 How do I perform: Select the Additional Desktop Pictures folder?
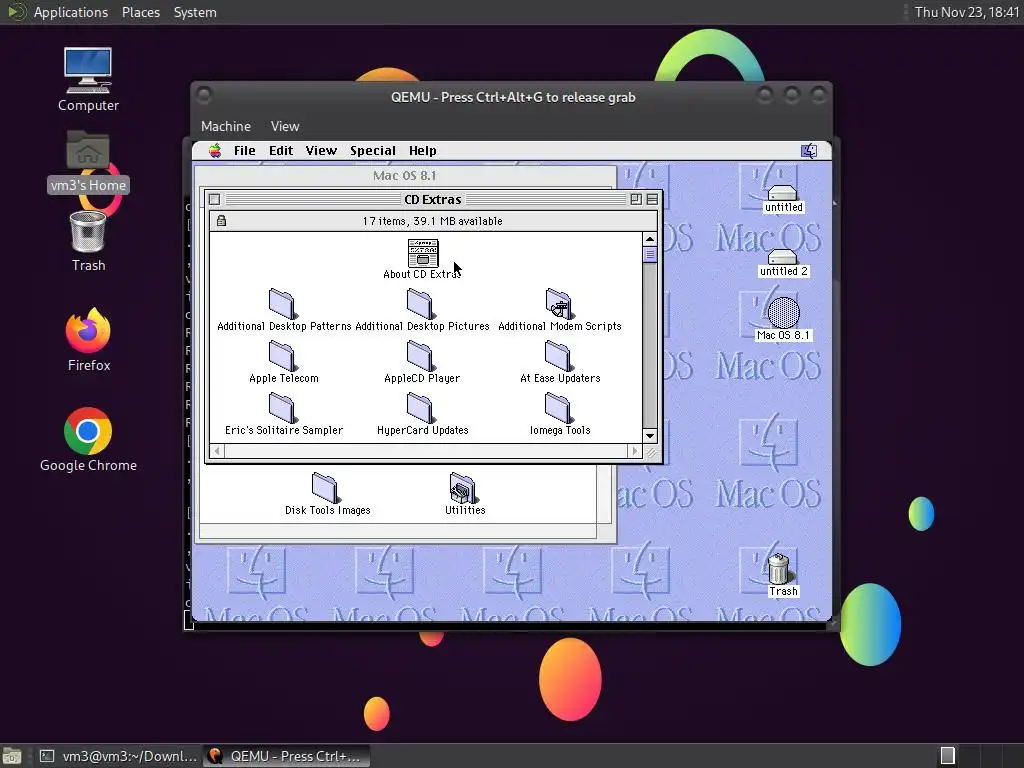click(420, 304)
